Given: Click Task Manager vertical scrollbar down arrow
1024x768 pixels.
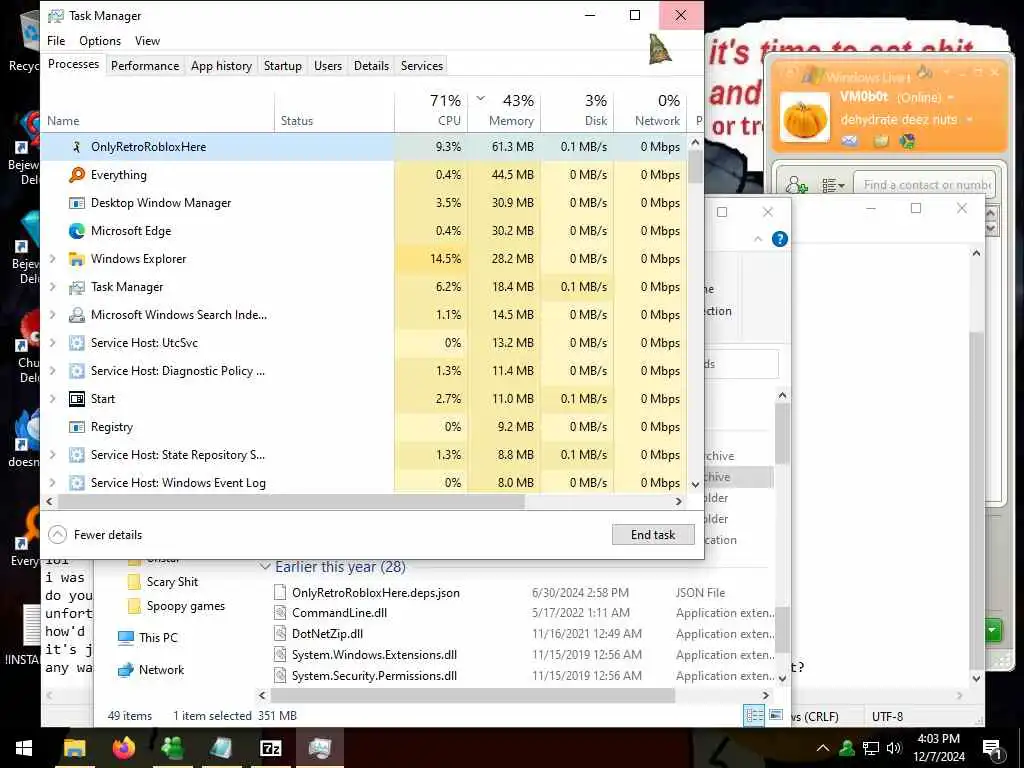Looking at the screenshot, I should click(696, 485).
